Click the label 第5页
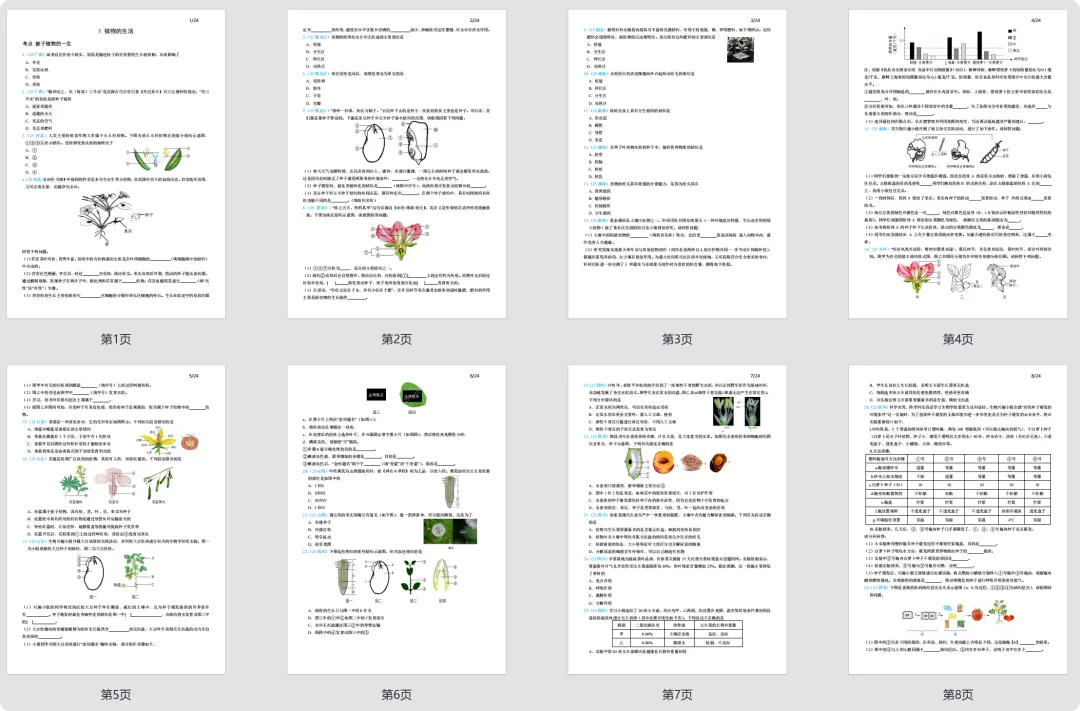1080x711 pixels. click(x=116, y=694)
